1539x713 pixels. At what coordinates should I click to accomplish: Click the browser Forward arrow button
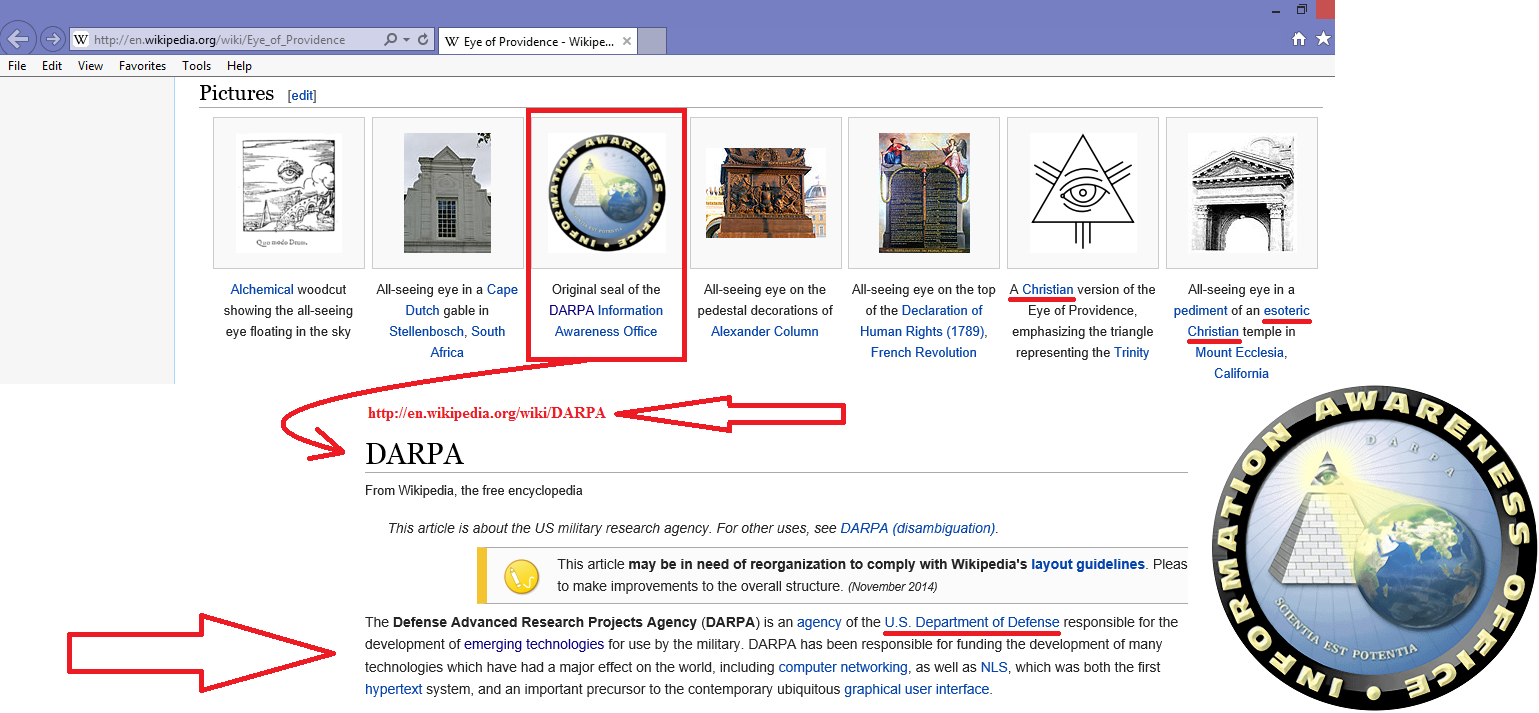(53, 39)
